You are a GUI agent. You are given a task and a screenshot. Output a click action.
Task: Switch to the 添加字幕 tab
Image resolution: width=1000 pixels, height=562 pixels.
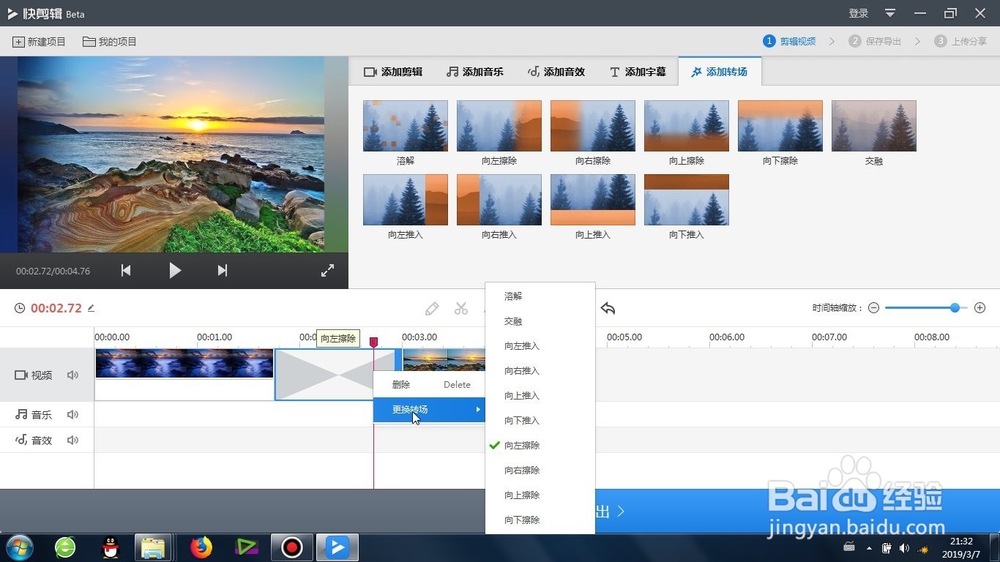pyautogui.click(x=638, y=71)
